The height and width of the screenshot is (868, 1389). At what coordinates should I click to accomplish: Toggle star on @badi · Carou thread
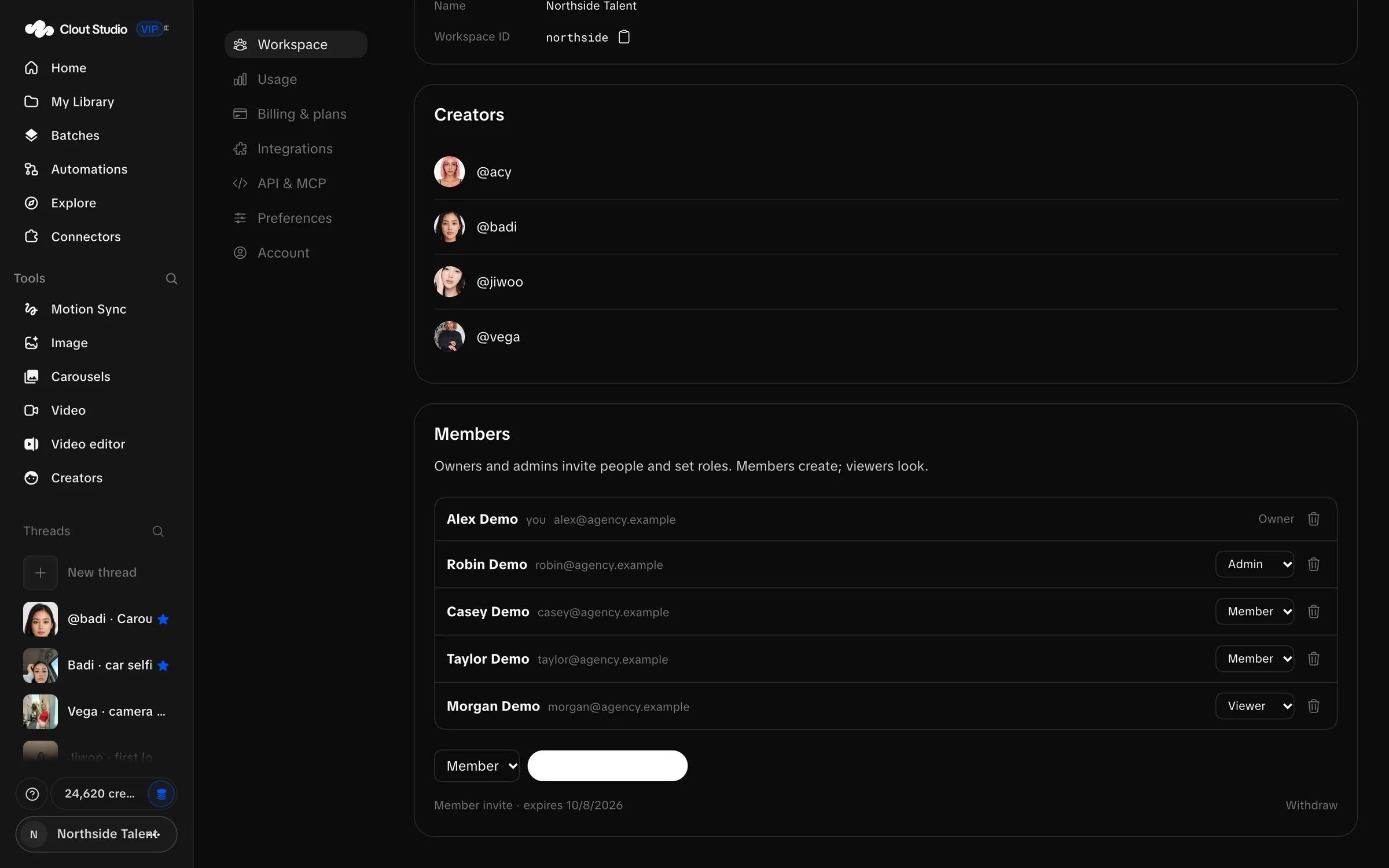163,619
